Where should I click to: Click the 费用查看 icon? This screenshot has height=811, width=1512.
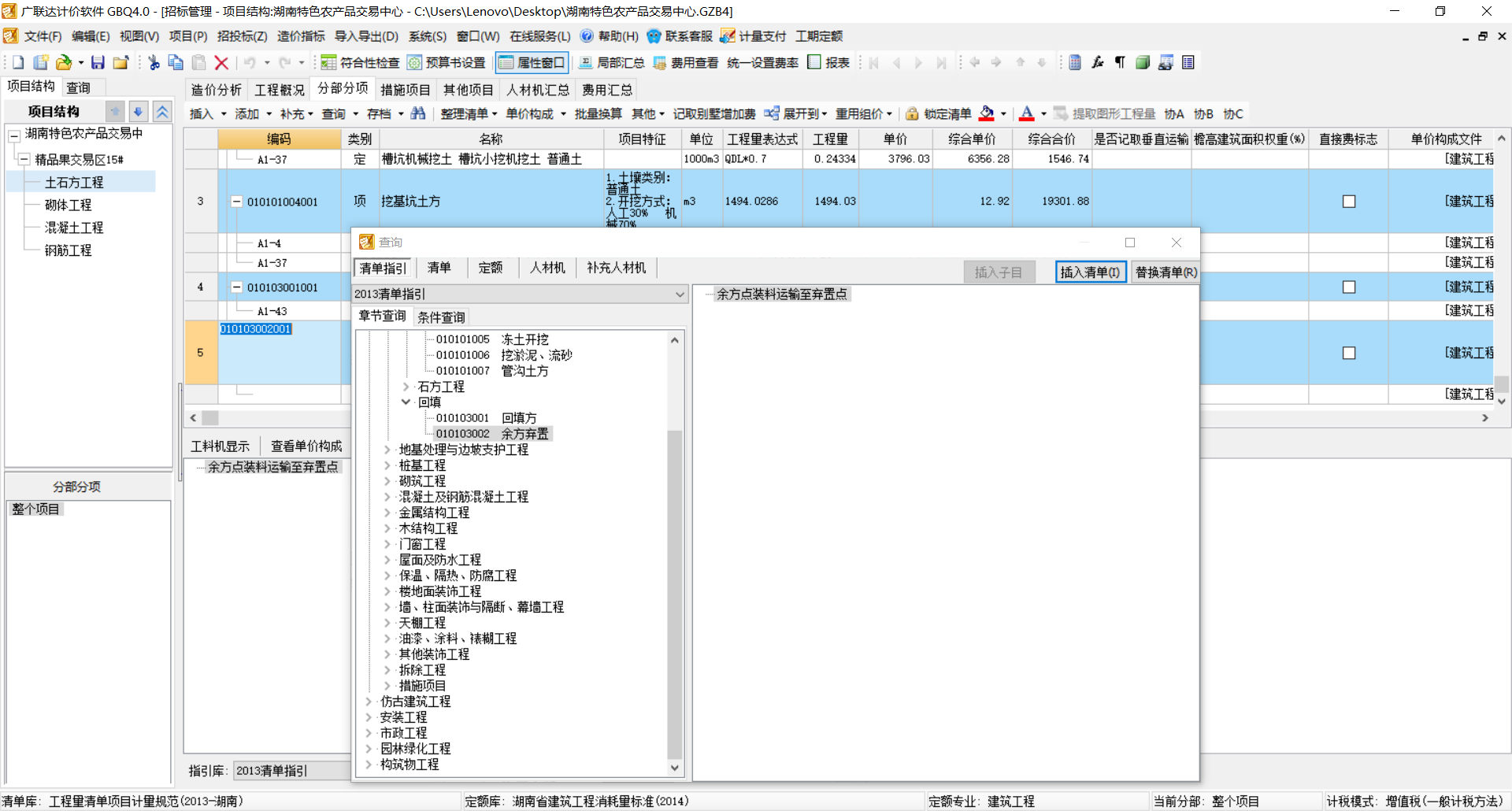pos(660,63)
